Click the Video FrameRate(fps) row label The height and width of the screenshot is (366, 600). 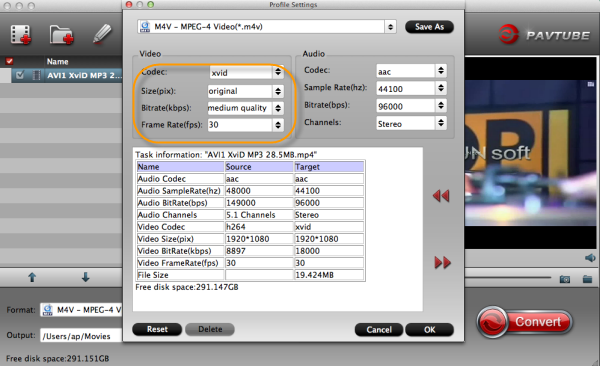180,263
